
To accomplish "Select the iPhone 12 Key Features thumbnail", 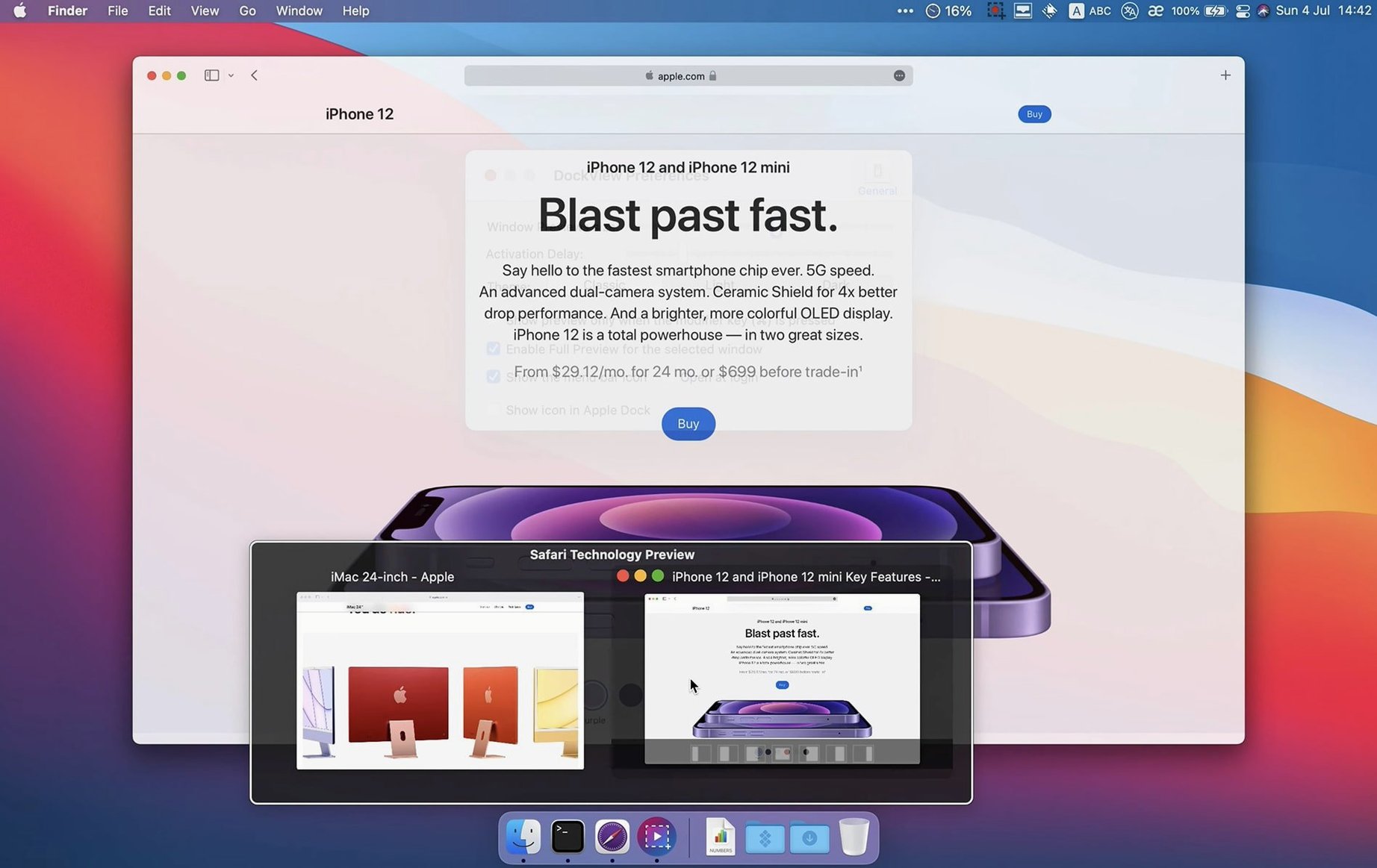I will click(782, 678).
